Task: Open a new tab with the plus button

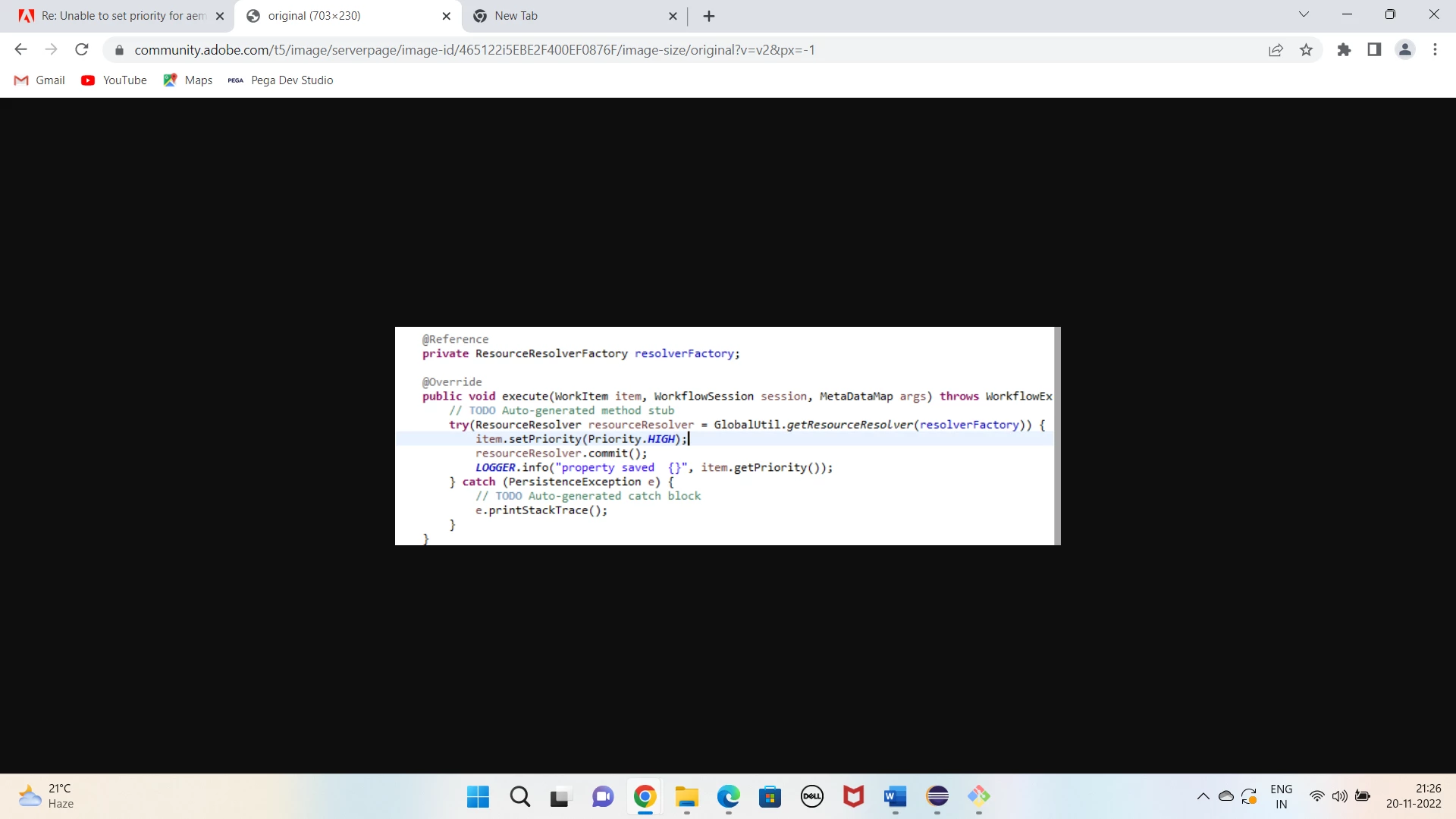Action: coord(708,16)
